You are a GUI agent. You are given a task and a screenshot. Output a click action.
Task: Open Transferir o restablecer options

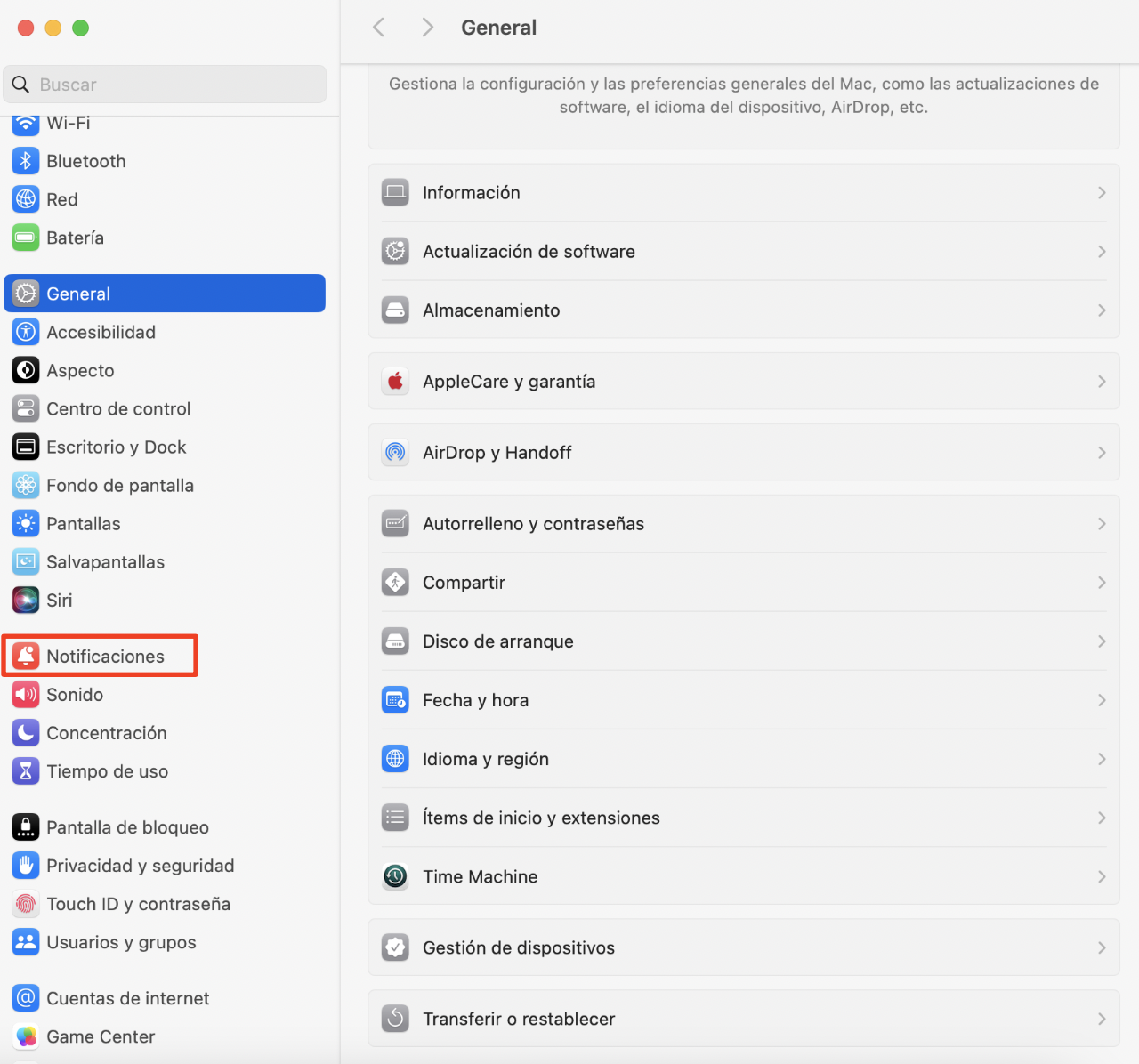[744, 1019]
